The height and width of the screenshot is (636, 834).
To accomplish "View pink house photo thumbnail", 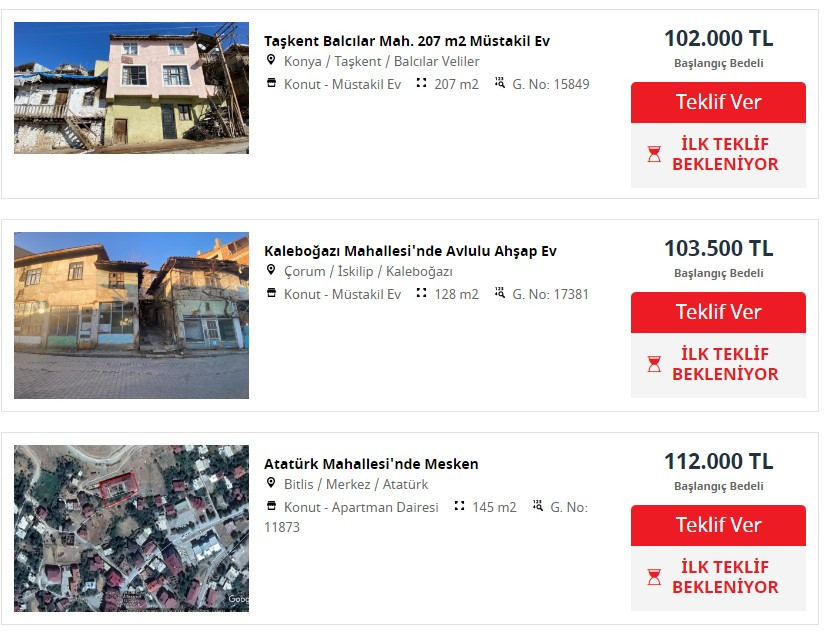I will tap(131, 88).
